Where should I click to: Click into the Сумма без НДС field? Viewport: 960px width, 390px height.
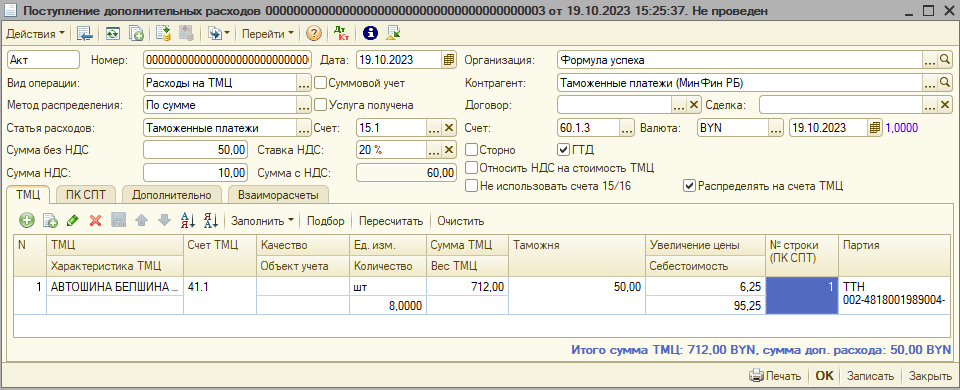[x=196, y=150]
